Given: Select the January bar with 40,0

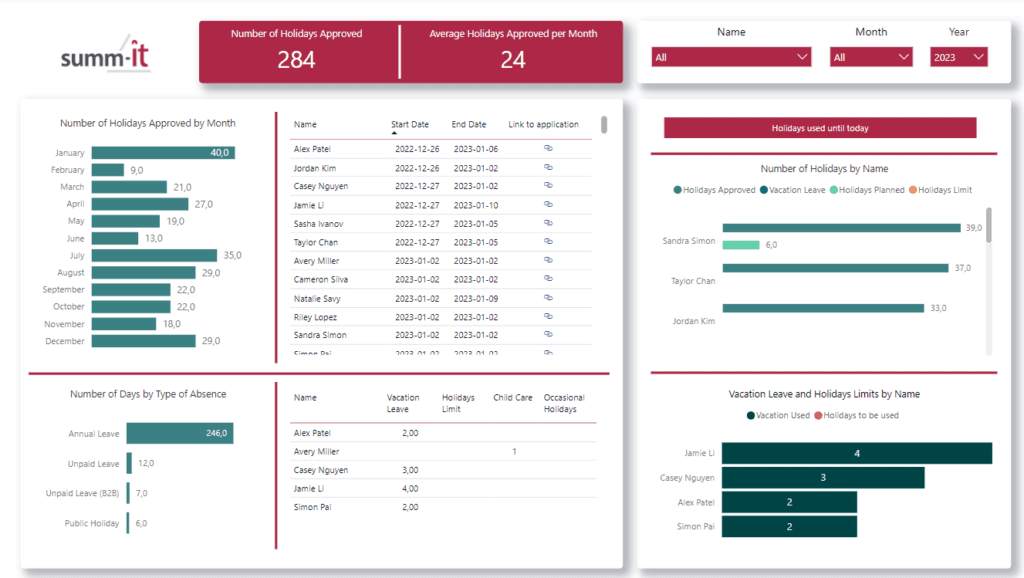Looking at the screenshot, I should (163, 153).
